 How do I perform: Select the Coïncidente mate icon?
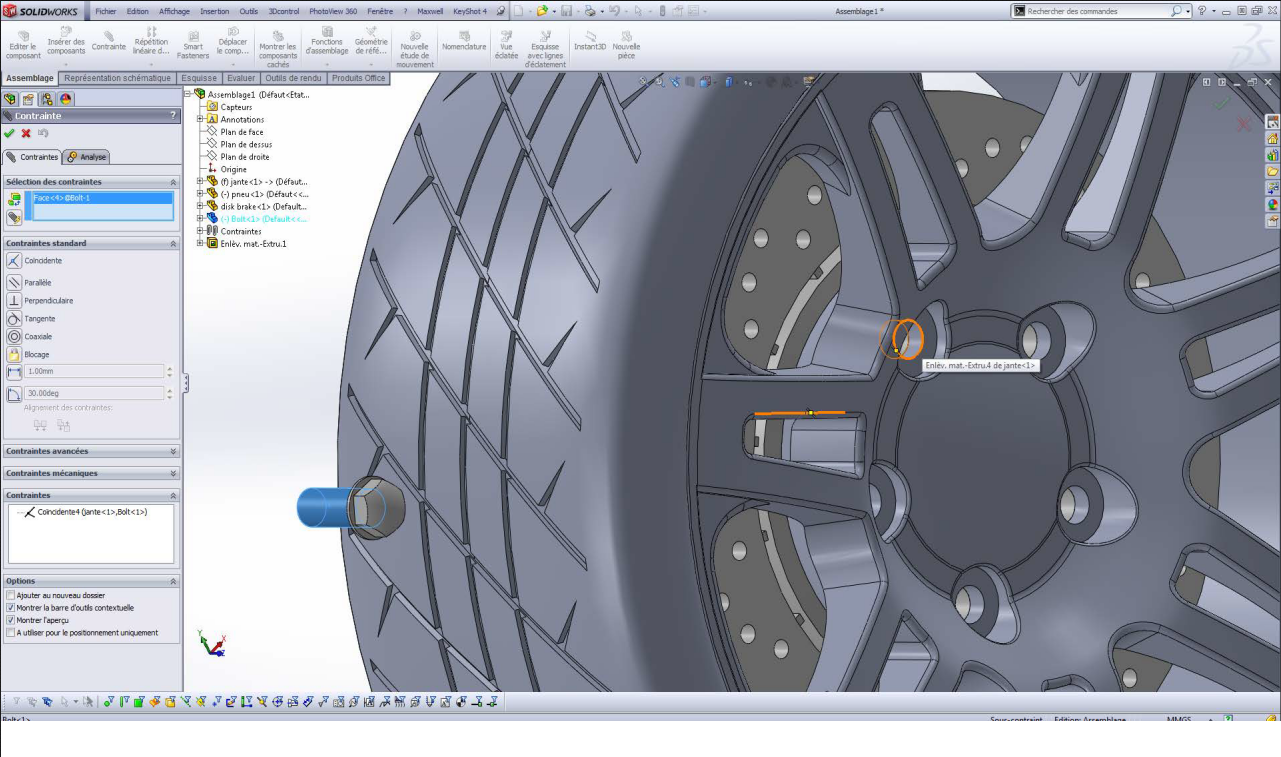(x=14, y=261)
